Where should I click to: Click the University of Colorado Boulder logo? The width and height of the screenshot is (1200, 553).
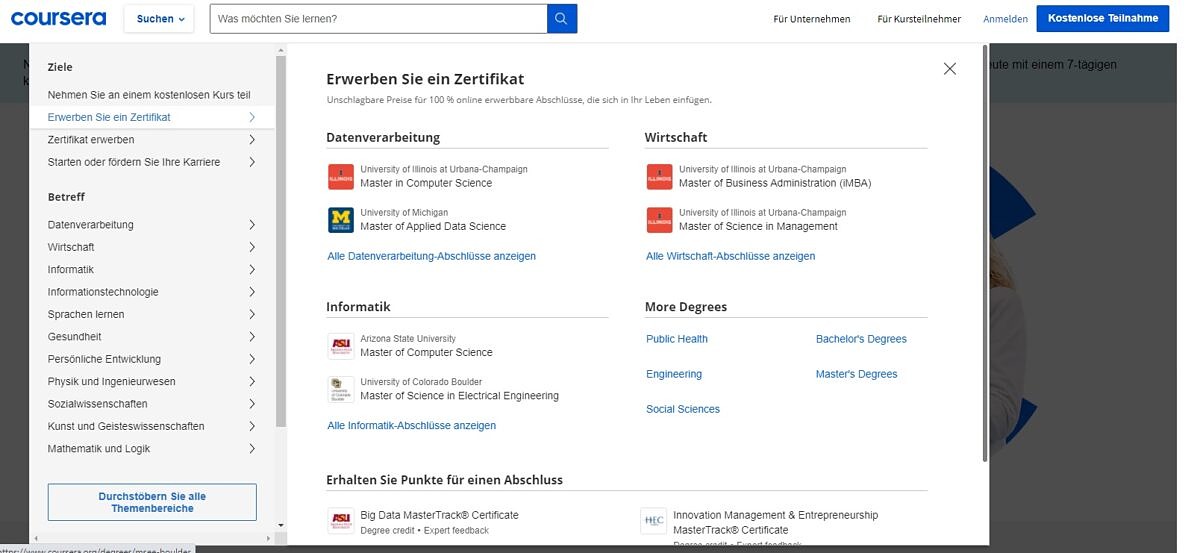click(x=341, y=389)
